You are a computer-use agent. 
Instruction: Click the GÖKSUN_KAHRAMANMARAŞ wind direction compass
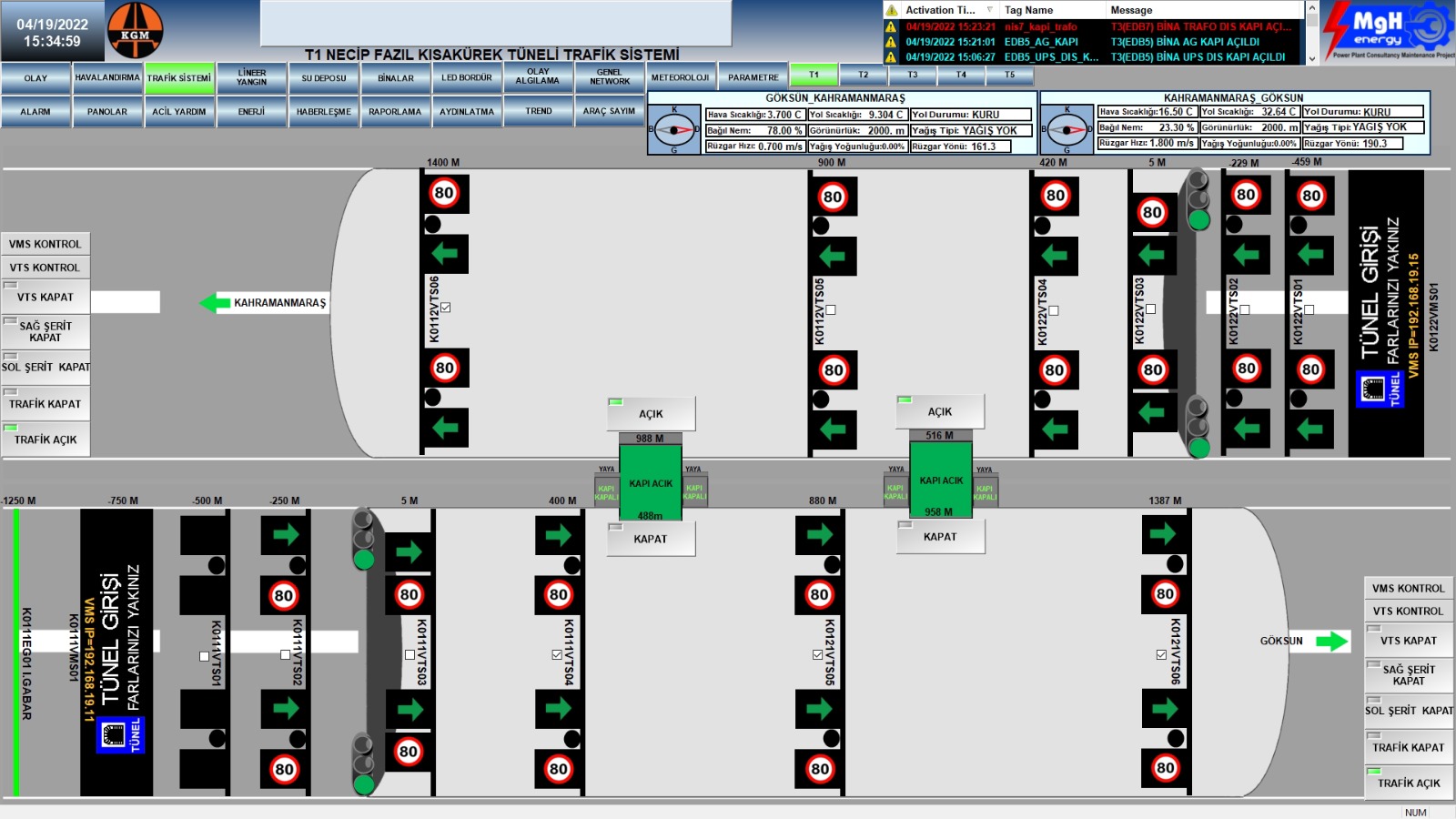674,130
